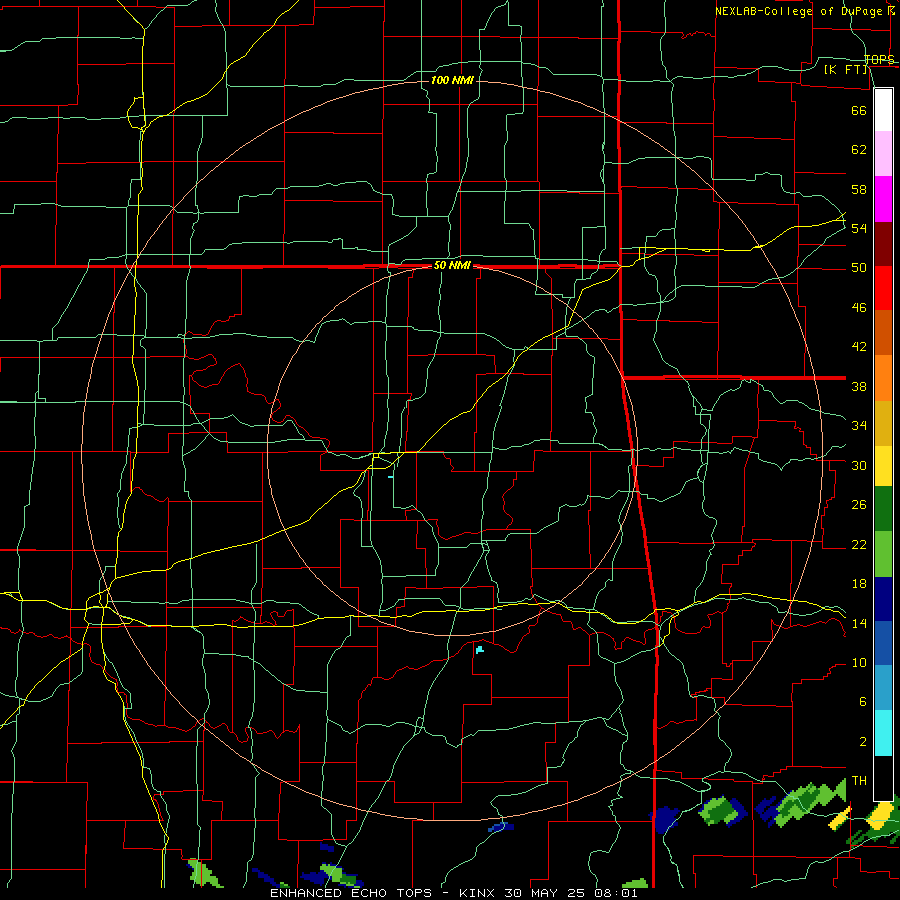Click the white swatch in the tops legend

coord(883,110)
